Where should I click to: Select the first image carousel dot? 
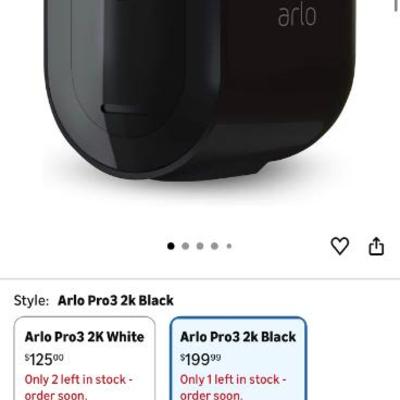(171, 246)
